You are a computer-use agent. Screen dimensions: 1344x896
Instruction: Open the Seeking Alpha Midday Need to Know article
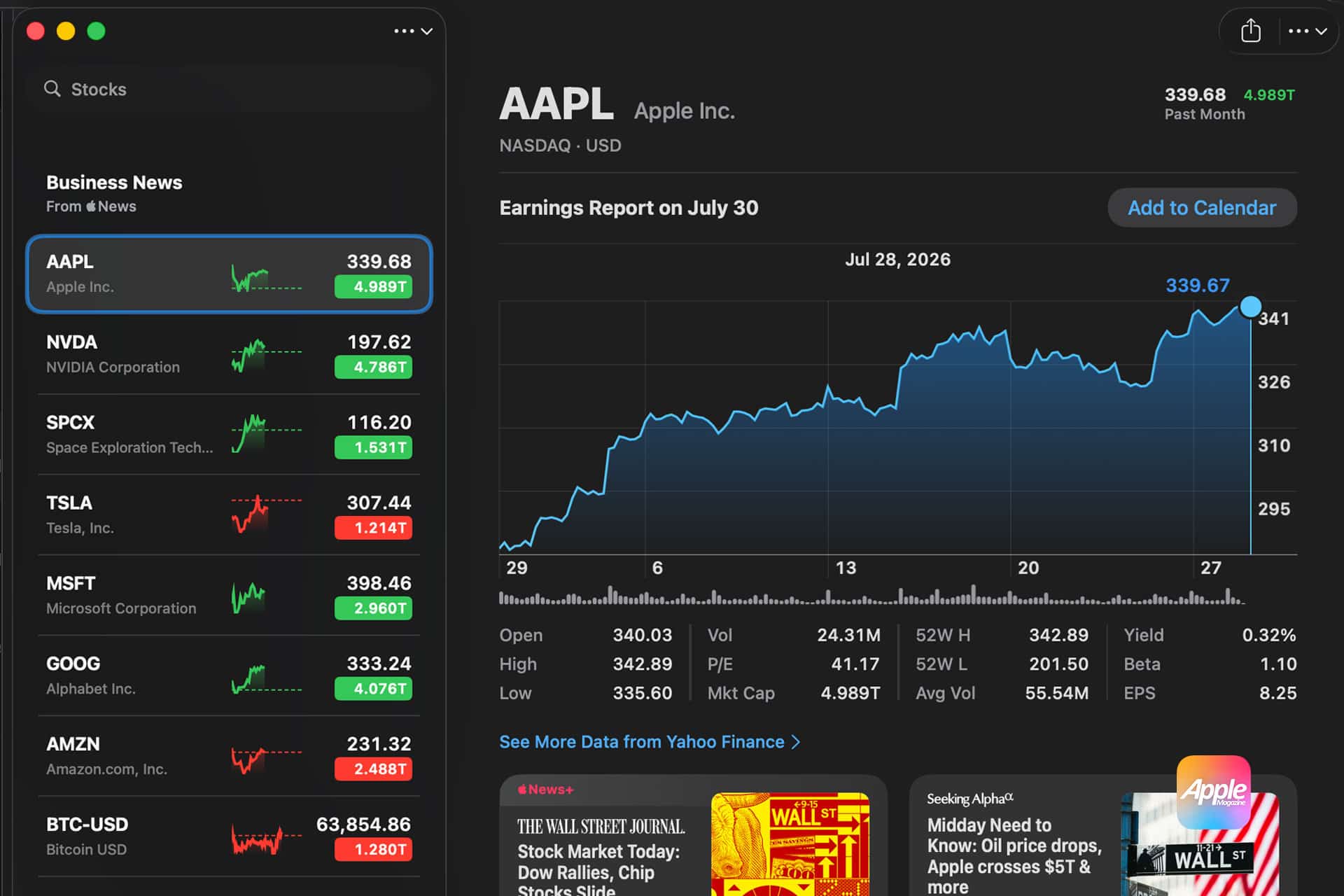coord(1103,836)
